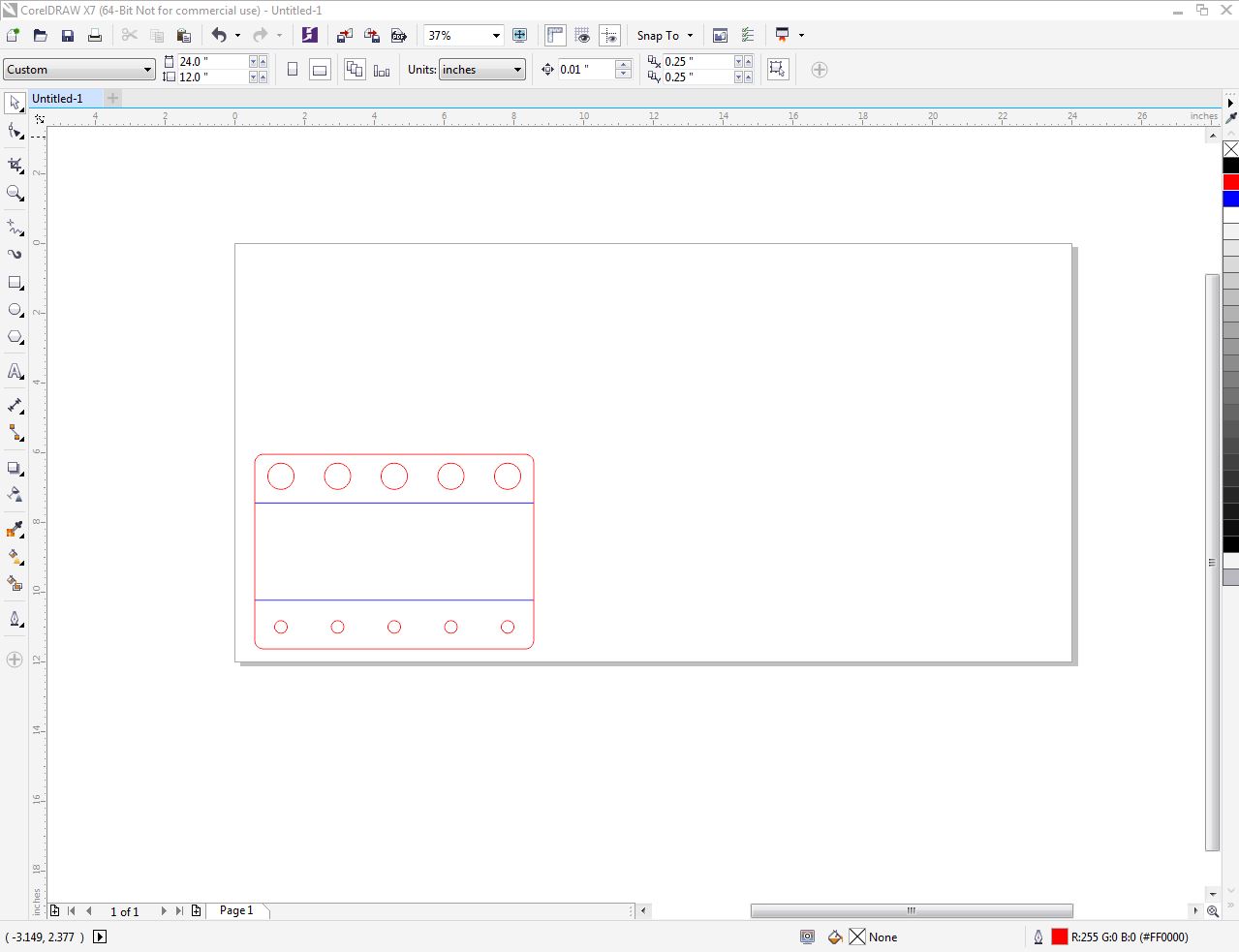Screen dimensions: 1239x952
Task: Click the Undo arrow button
Action: click(219, 35)
